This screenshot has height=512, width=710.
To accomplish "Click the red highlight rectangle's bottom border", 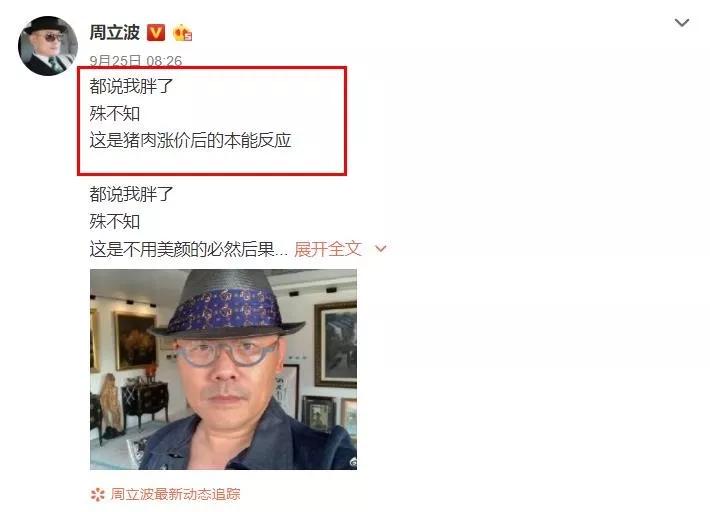I will pyautogui.click(x=212, y=173).
